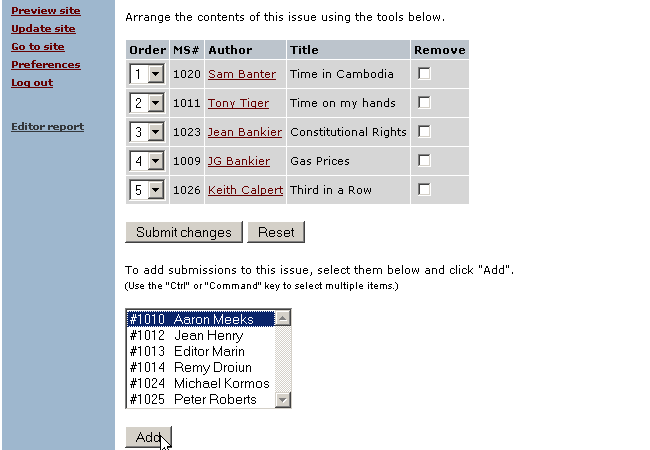Open author link Sam Banter

(242, 74)
